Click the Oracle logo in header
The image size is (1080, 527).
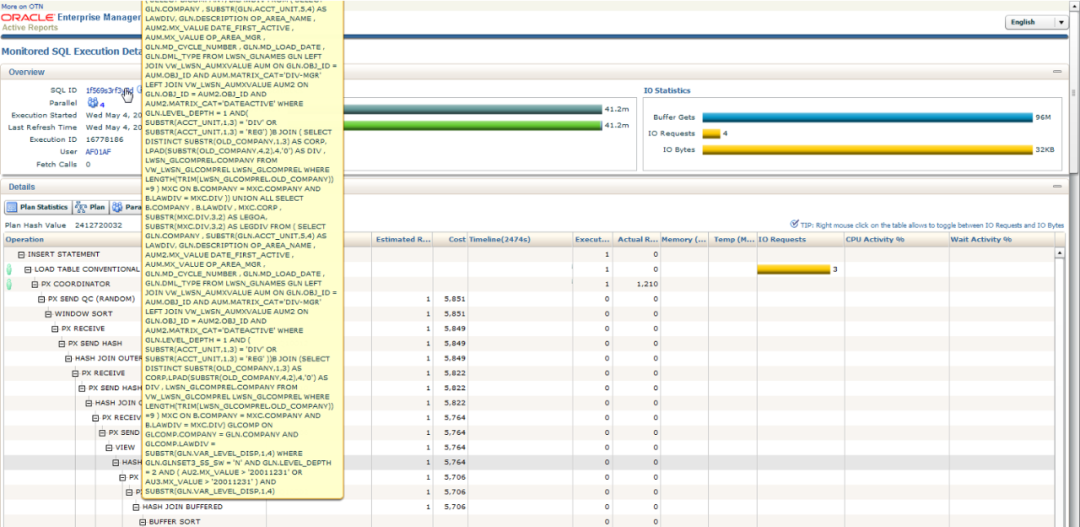coord(27,18)
